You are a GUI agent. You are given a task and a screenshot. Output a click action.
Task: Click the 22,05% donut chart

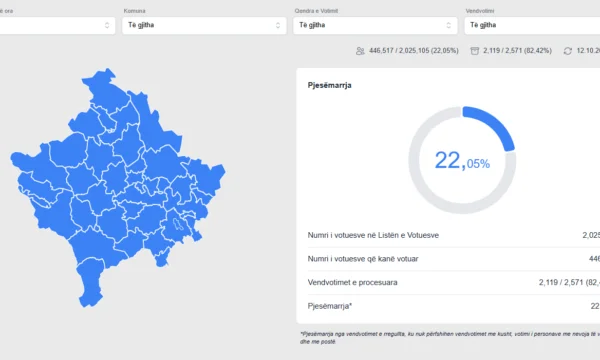462,160
